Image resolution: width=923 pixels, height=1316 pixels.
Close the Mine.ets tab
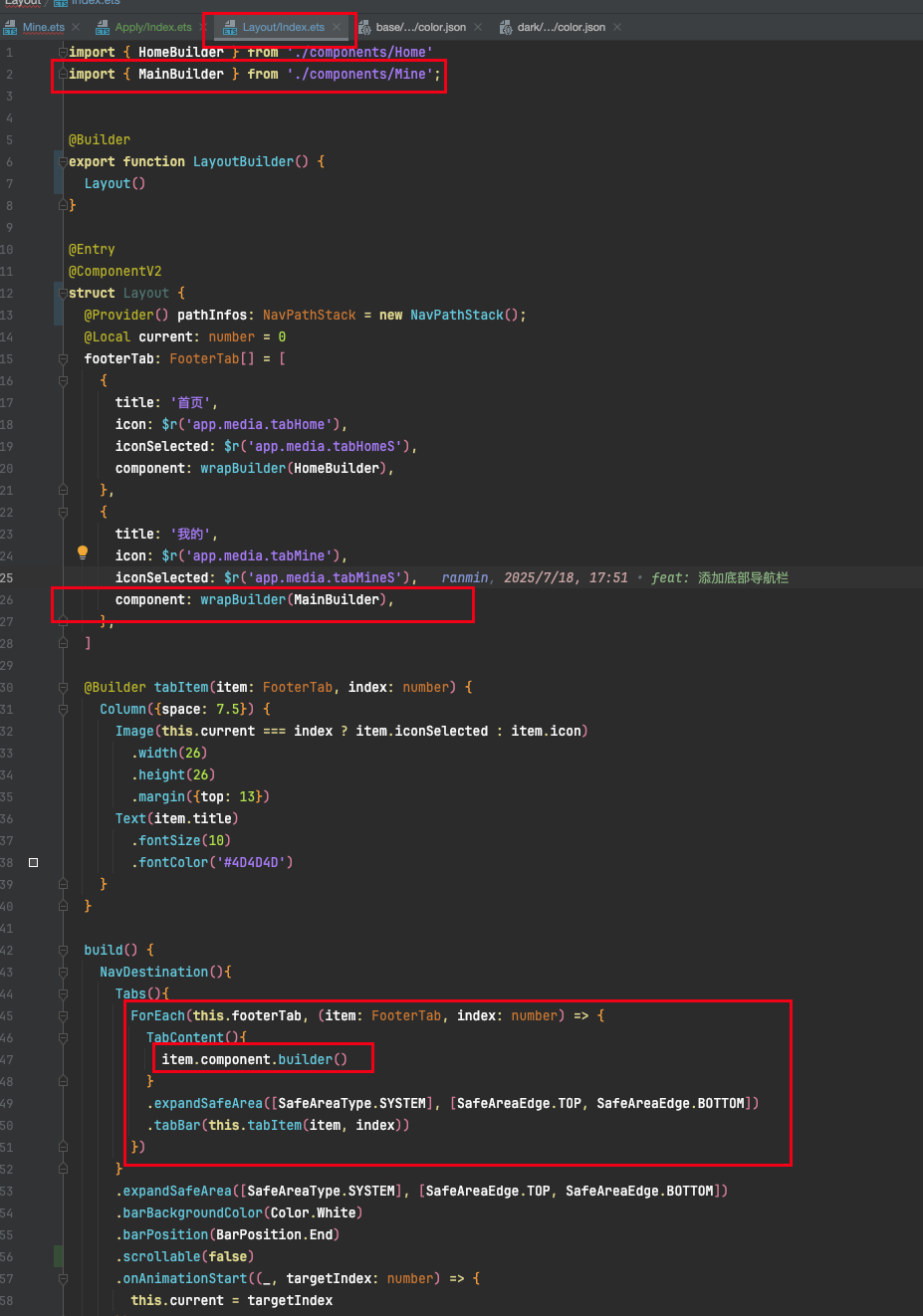(x=77, y=27)
